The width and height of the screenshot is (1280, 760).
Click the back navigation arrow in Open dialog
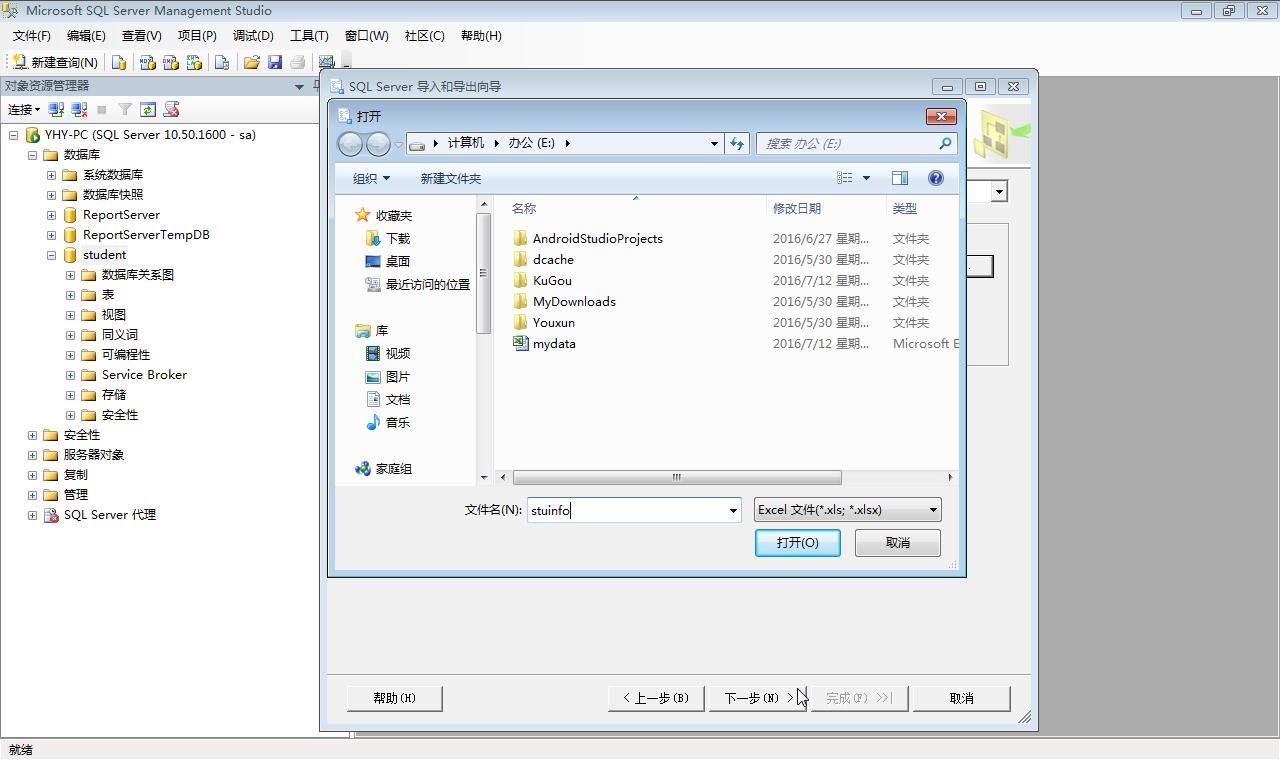click(x=350, y=144)
